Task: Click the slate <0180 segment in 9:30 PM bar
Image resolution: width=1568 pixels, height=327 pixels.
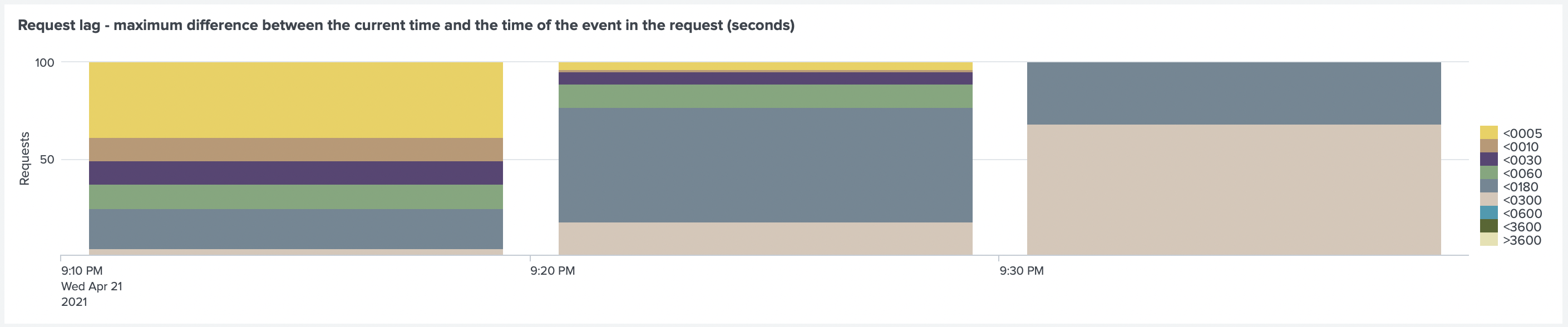Action: (x=1234, y=93)
